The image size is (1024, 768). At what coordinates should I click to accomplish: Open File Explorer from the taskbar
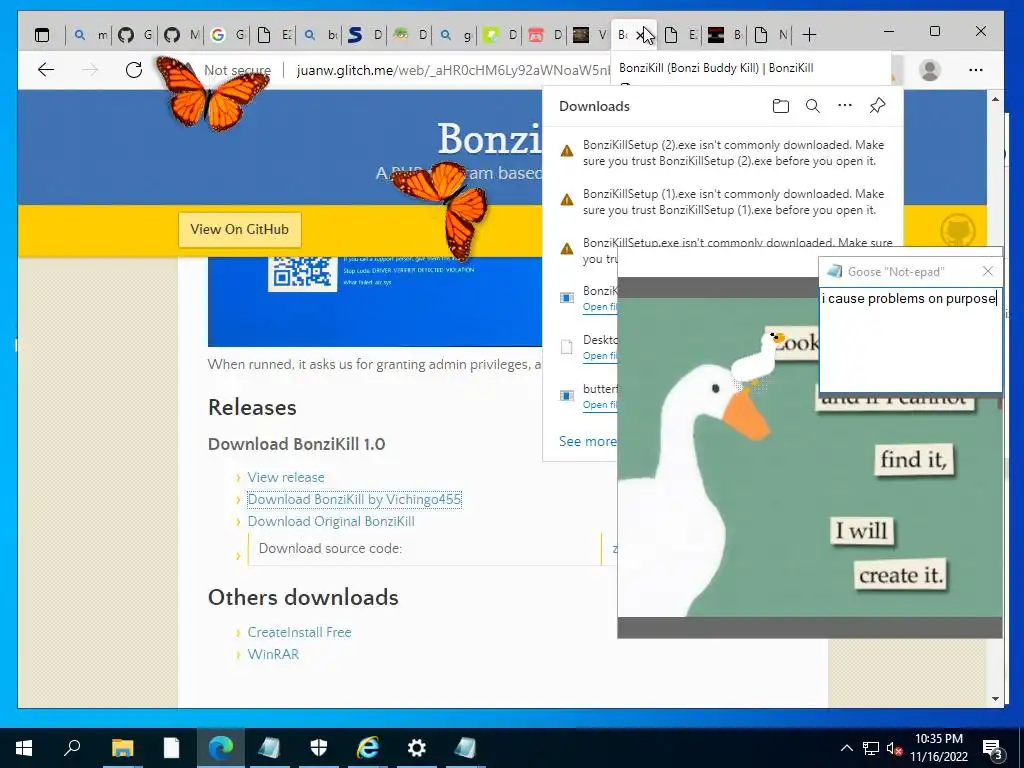(122, 748)
